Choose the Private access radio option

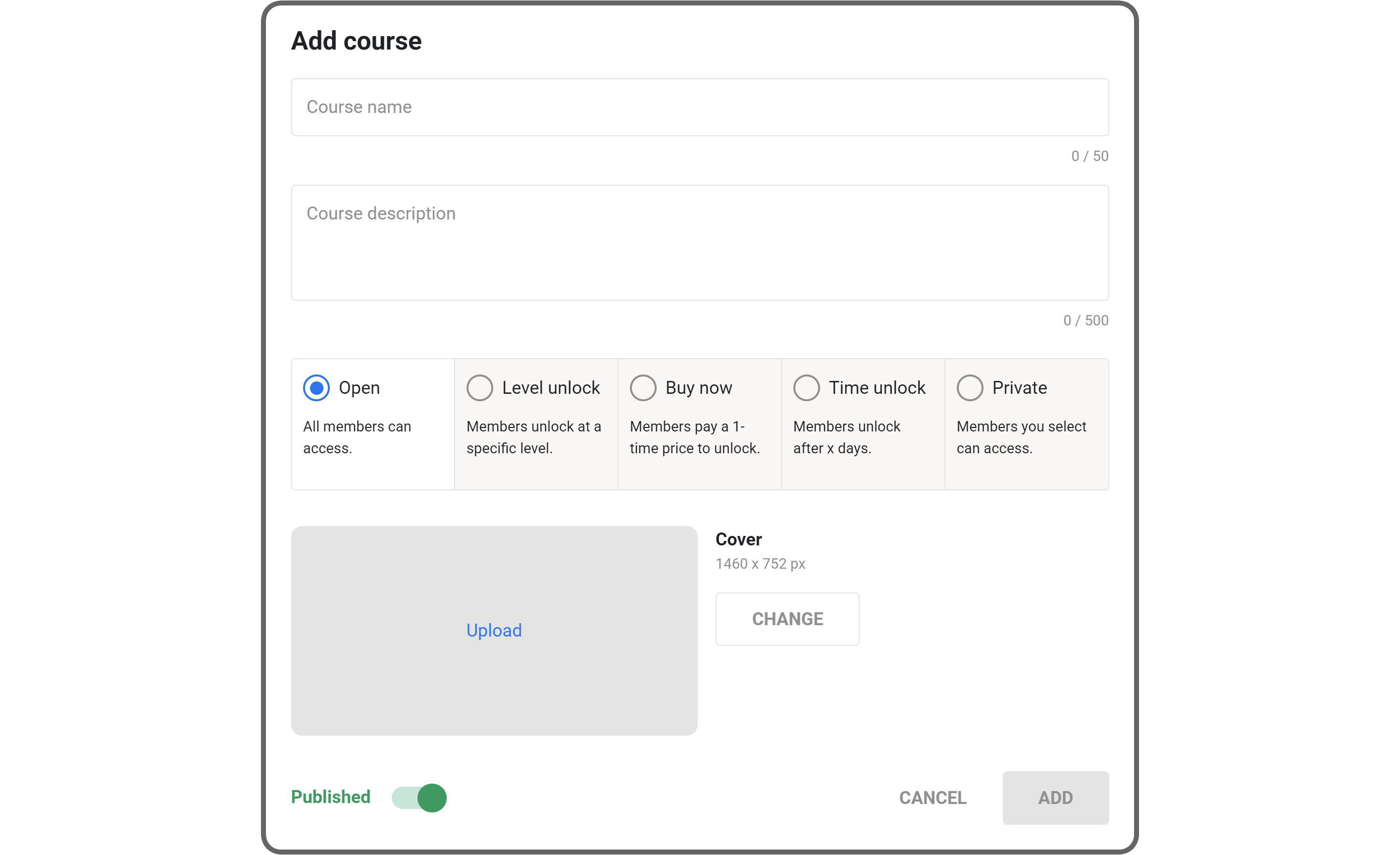(x=969, y=388)
